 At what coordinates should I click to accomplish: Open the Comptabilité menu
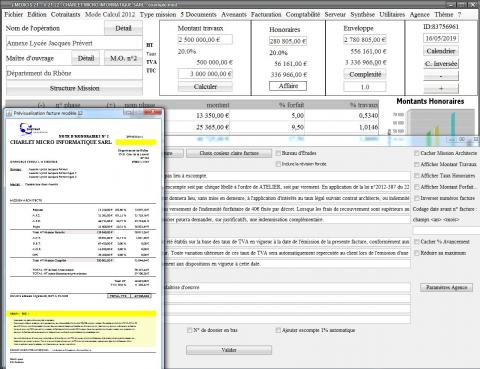point(303,15)
